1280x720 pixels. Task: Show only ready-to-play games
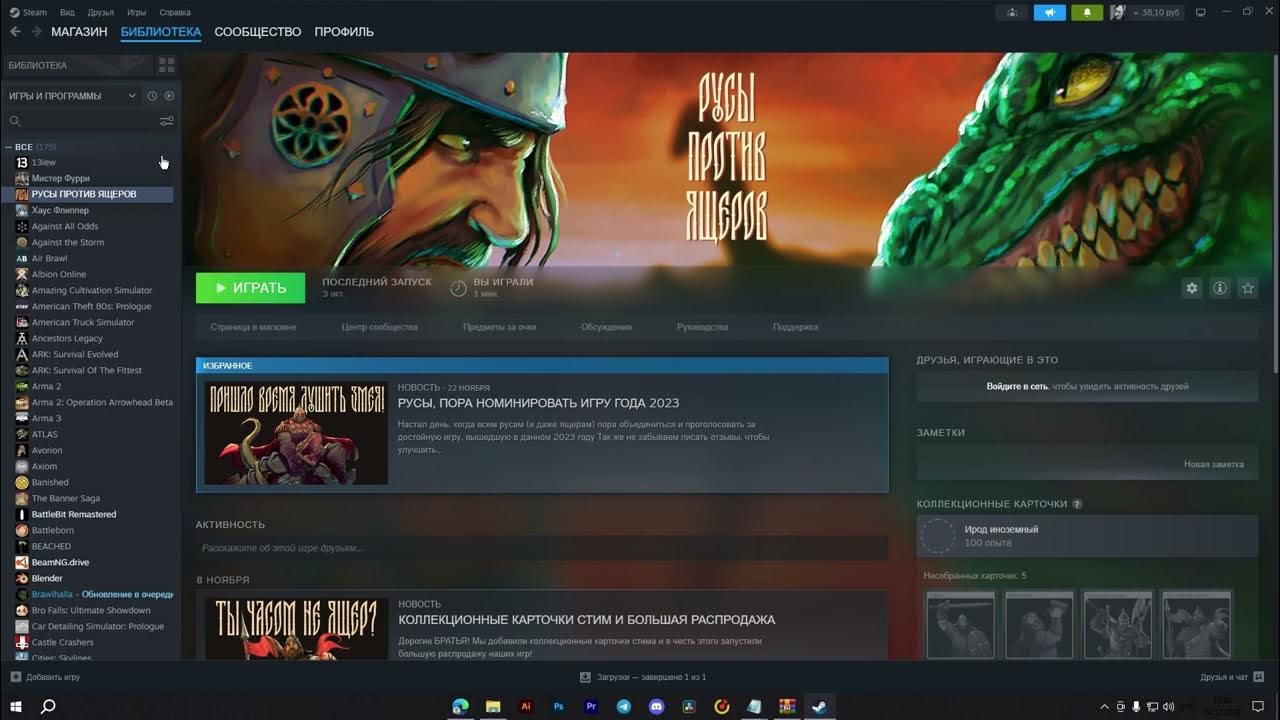(x=169, y=96)
